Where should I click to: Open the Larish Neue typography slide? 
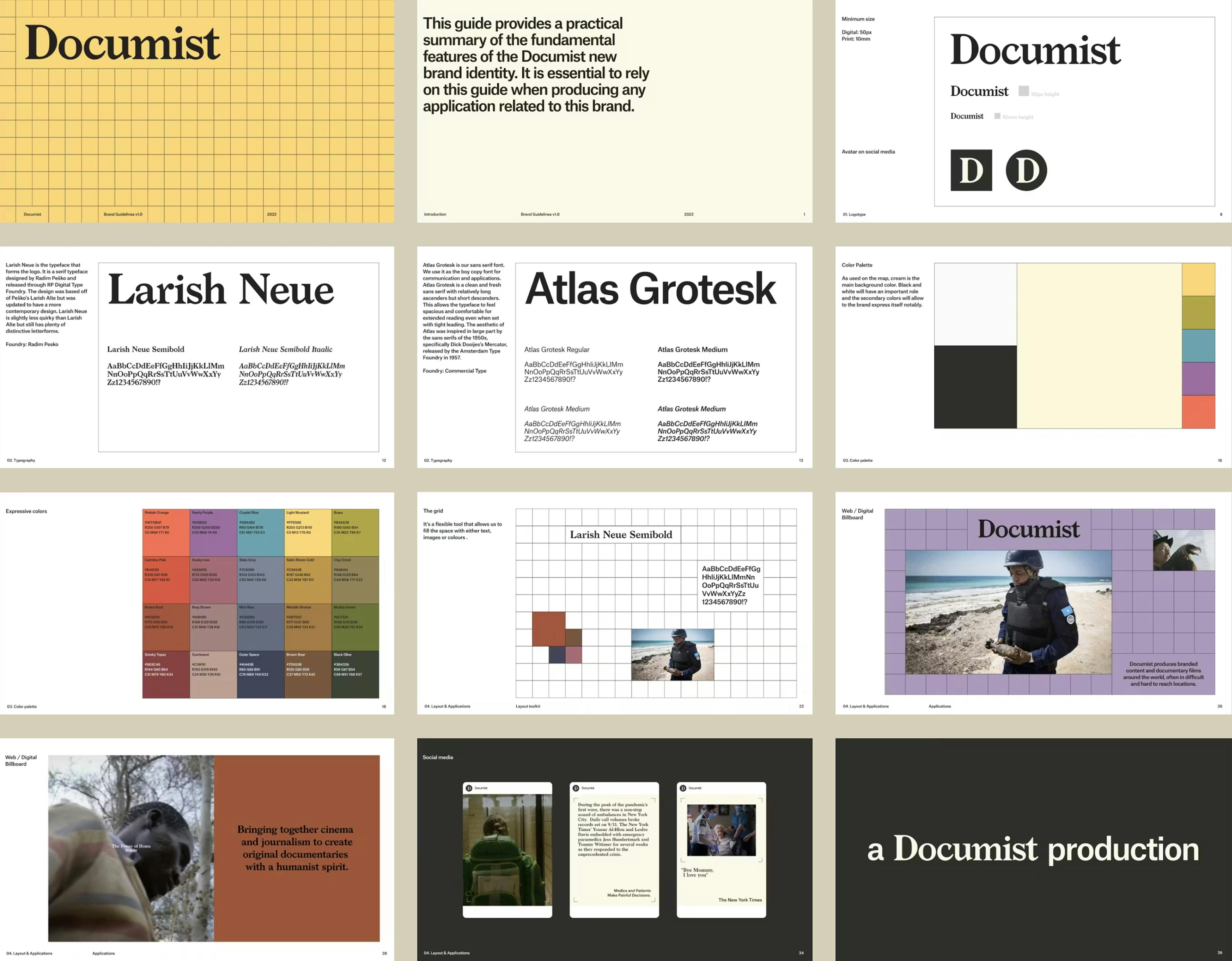pyautogui.click(x=197, y=357)
